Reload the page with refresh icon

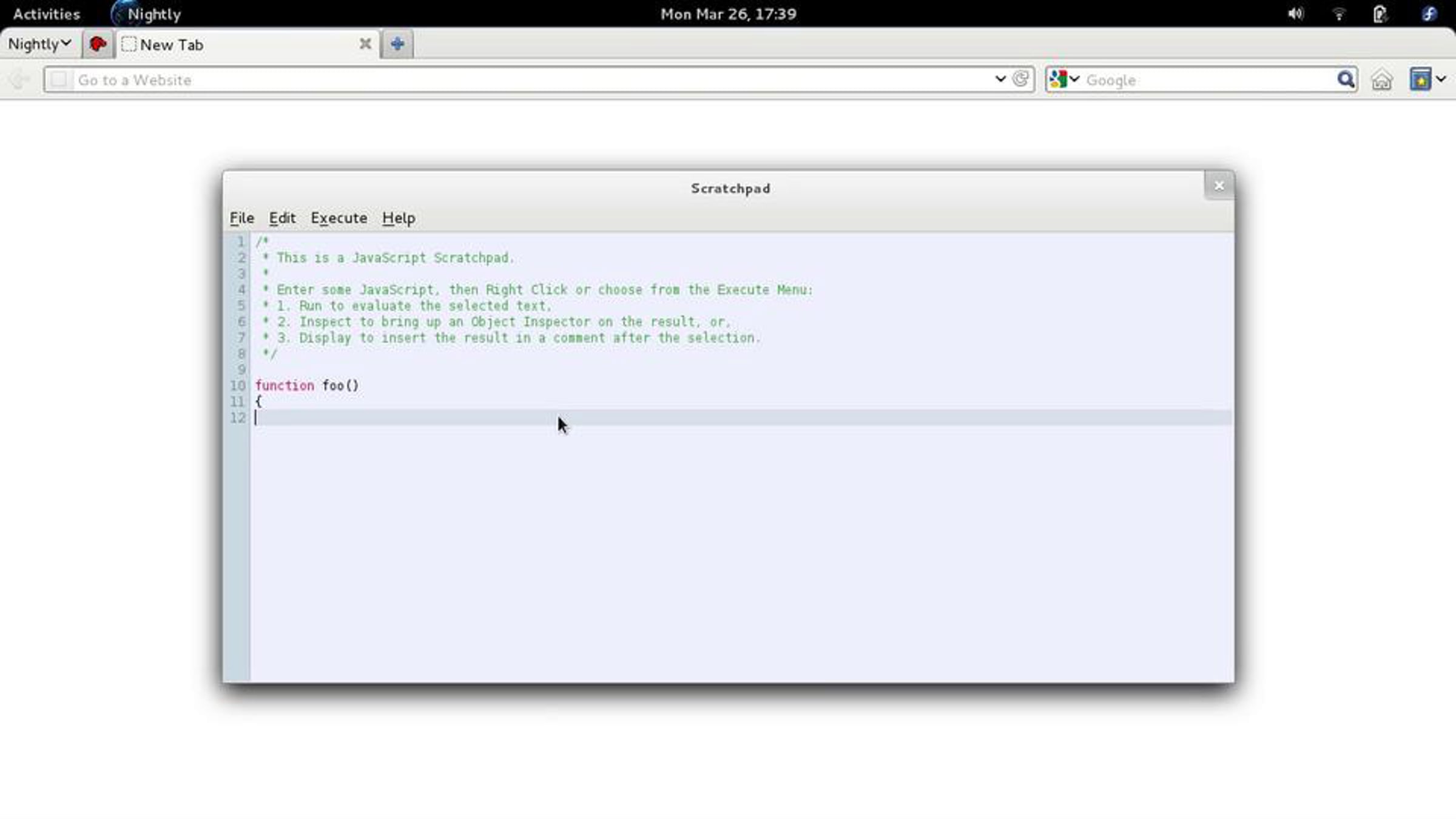coord(1020,79)
